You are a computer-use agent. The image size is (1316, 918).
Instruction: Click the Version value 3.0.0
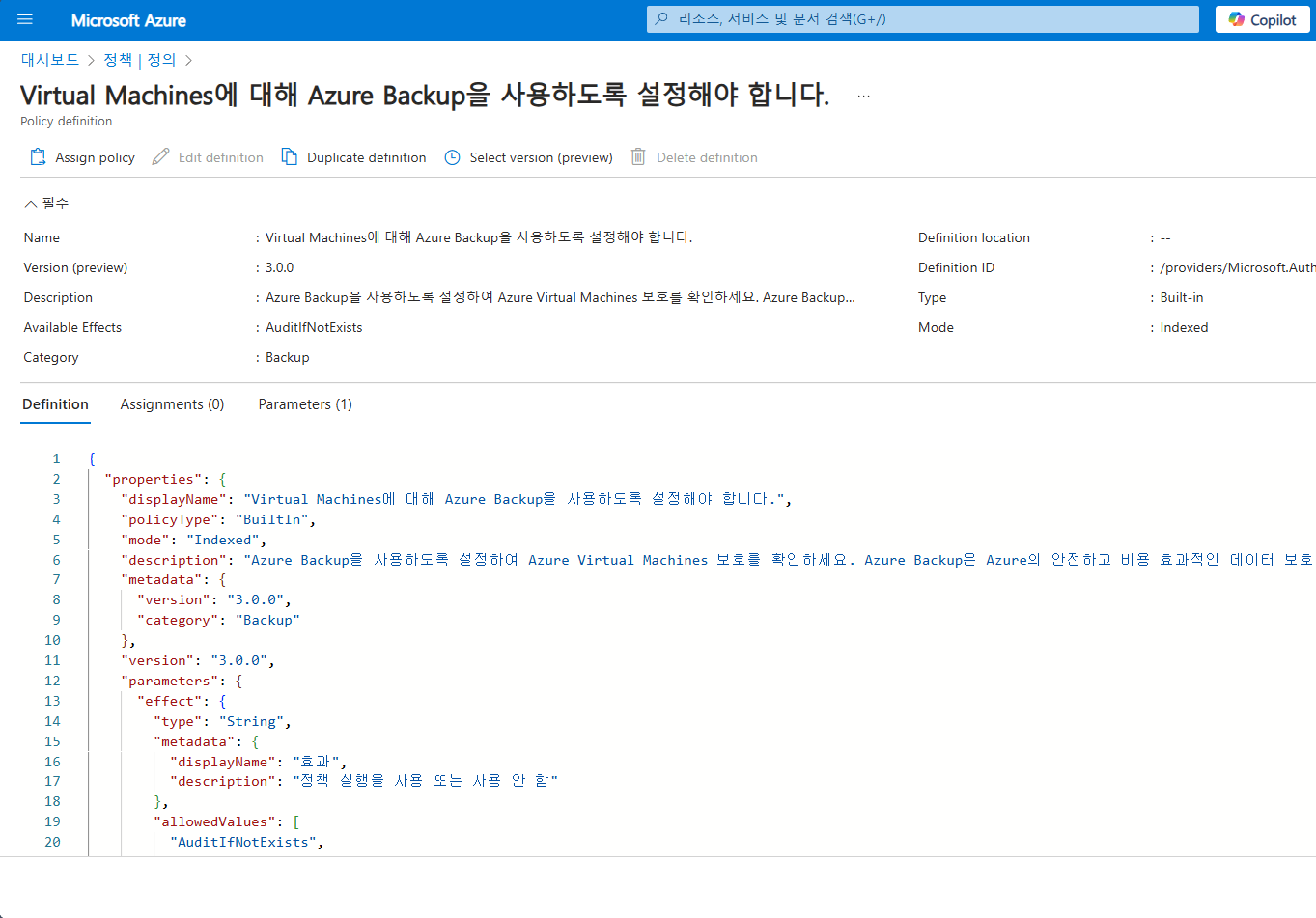(280, 267)
